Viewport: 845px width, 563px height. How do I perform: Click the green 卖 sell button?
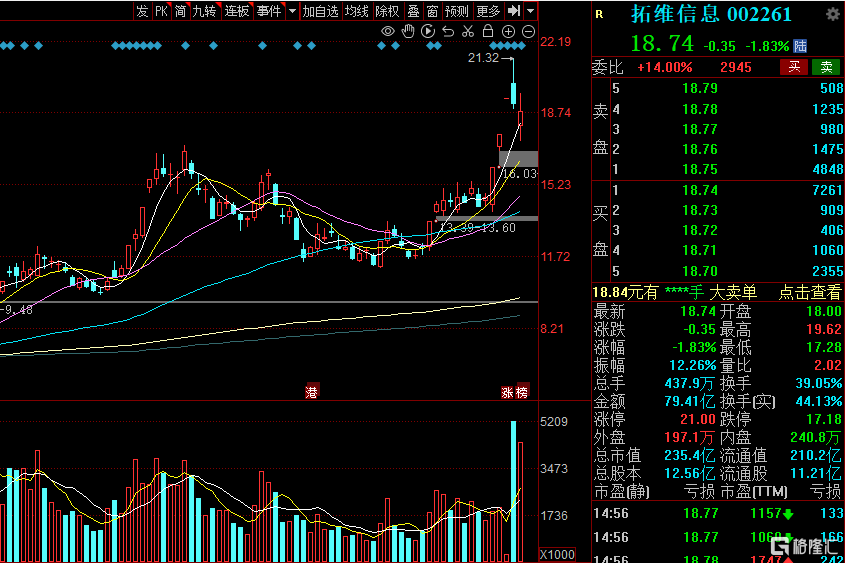click(x=826, y=67)
